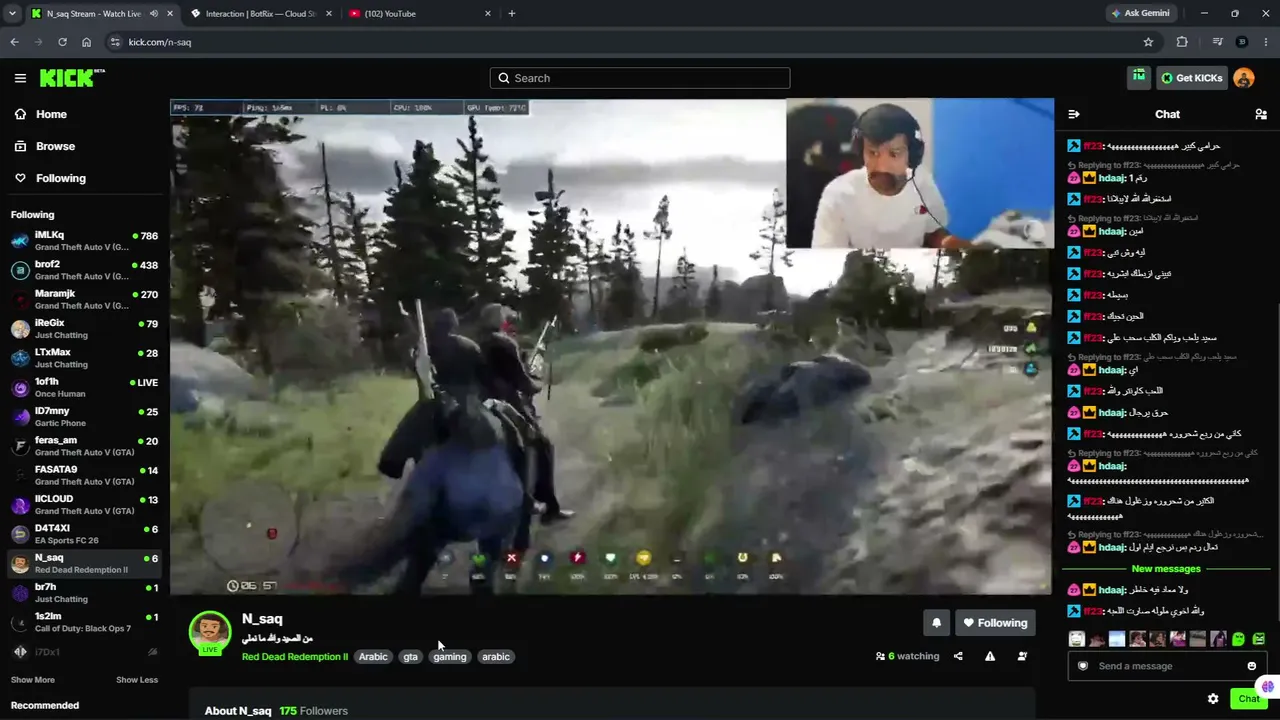This screenshot has width=1280, height=720.
Task: Click the notification bell for N_saq
Action: point(936,623)
